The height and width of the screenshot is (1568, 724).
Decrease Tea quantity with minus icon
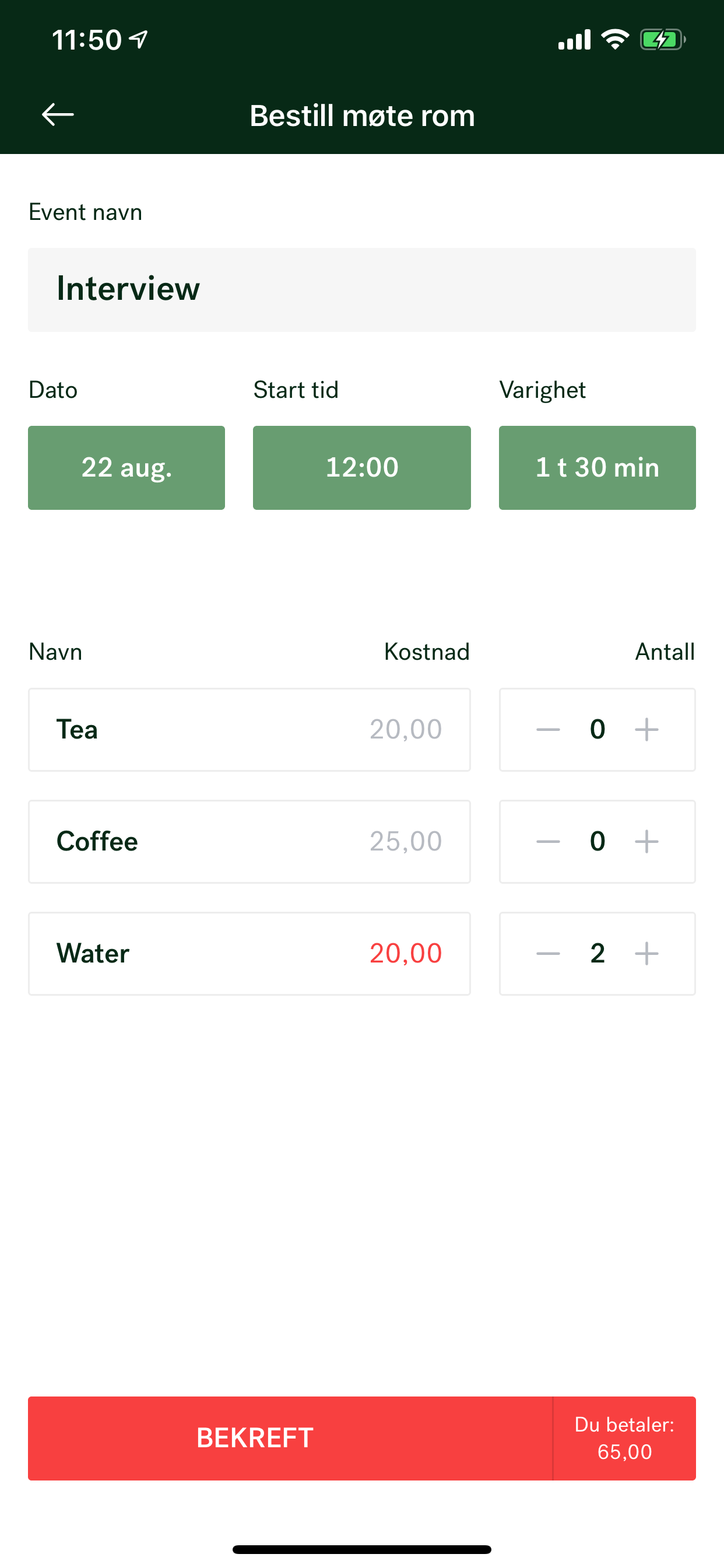[x=548, y=729]
